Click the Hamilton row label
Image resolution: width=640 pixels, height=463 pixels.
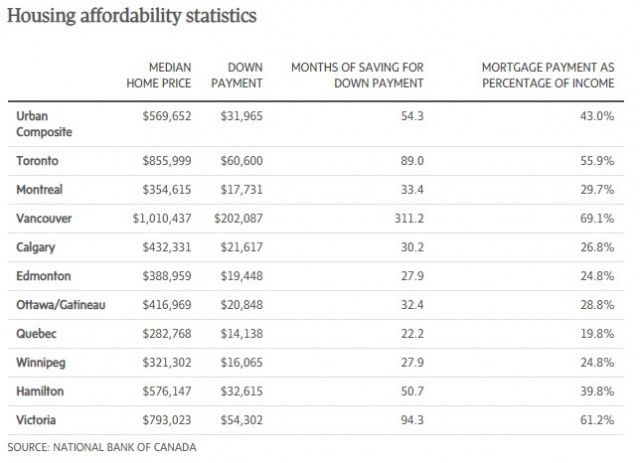click(x=40, y=388)
